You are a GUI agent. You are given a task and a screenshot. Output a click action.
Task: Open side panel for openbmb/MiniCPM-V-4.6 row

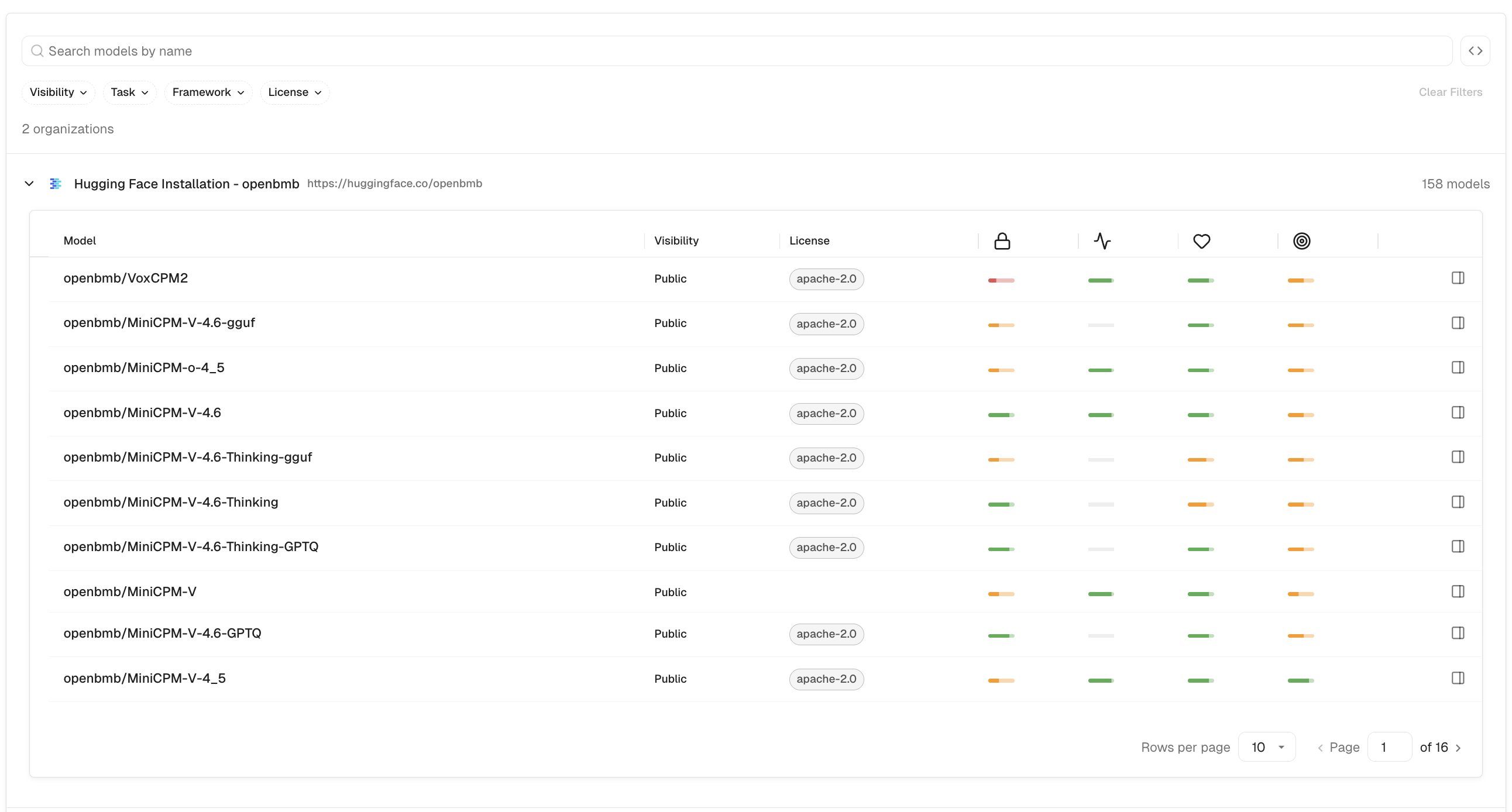[x=1458, y=412]
